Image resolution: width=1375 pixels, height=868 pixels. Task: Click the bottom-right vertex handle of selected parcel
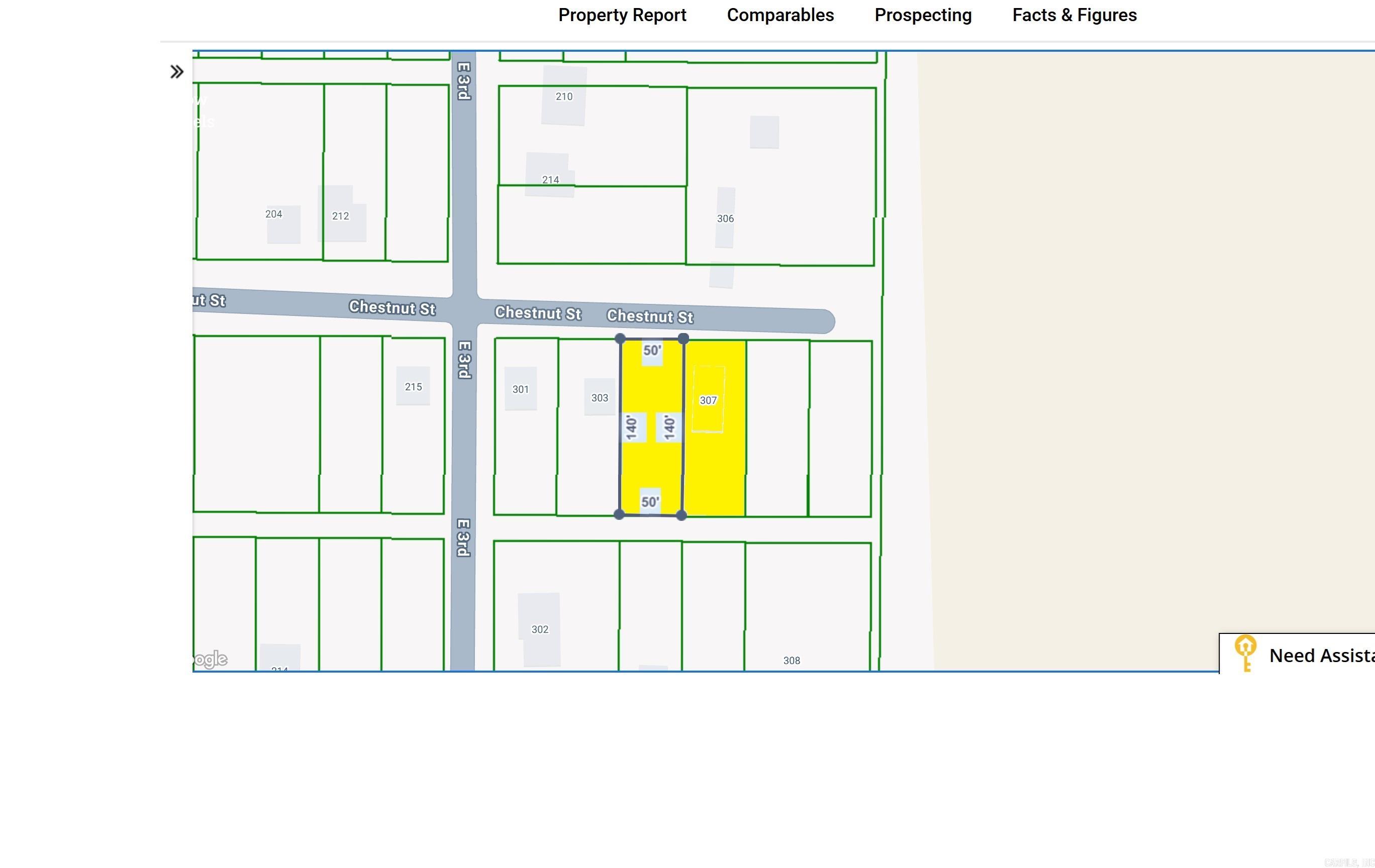[683, 514]
